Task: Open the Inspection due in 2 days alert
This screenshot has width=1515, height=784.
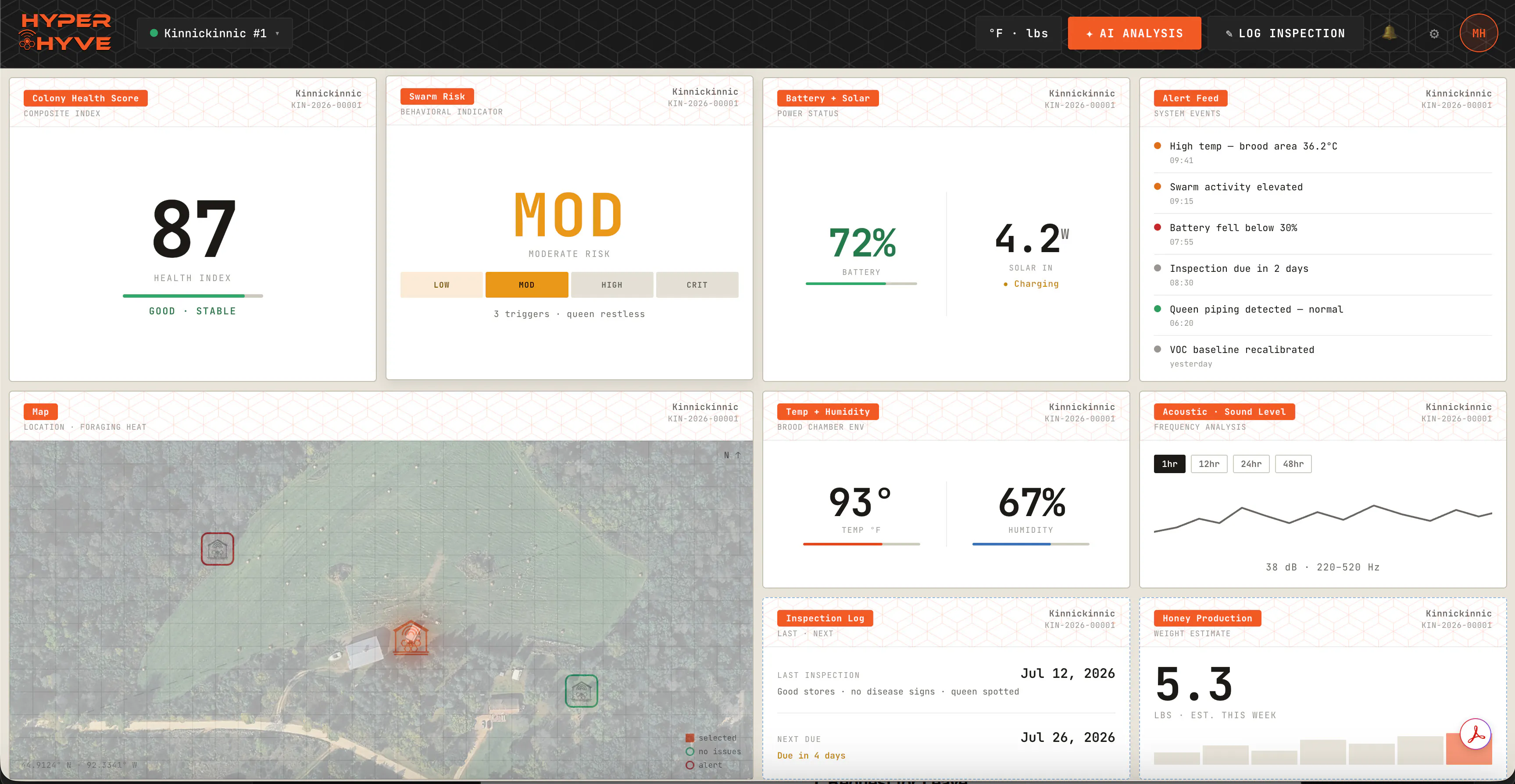Action: click(1323, 274)
